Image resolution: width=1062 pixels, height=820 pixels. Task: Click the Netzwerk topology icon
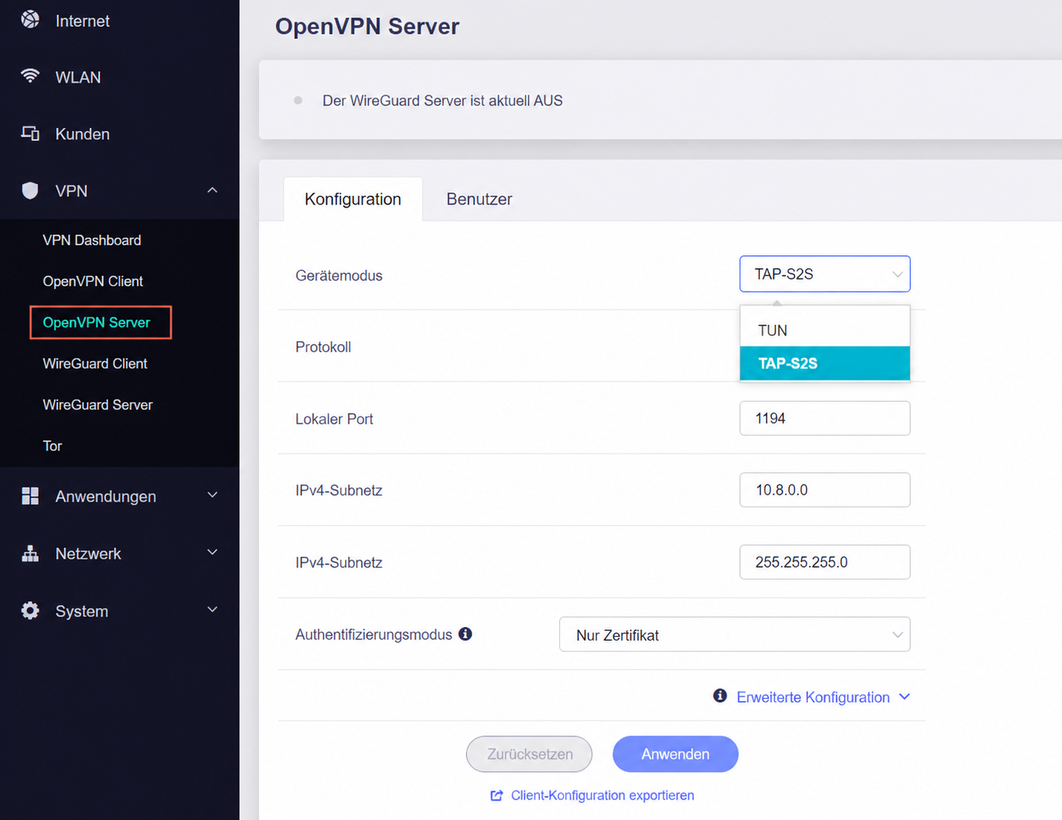[x=30, y=553]
